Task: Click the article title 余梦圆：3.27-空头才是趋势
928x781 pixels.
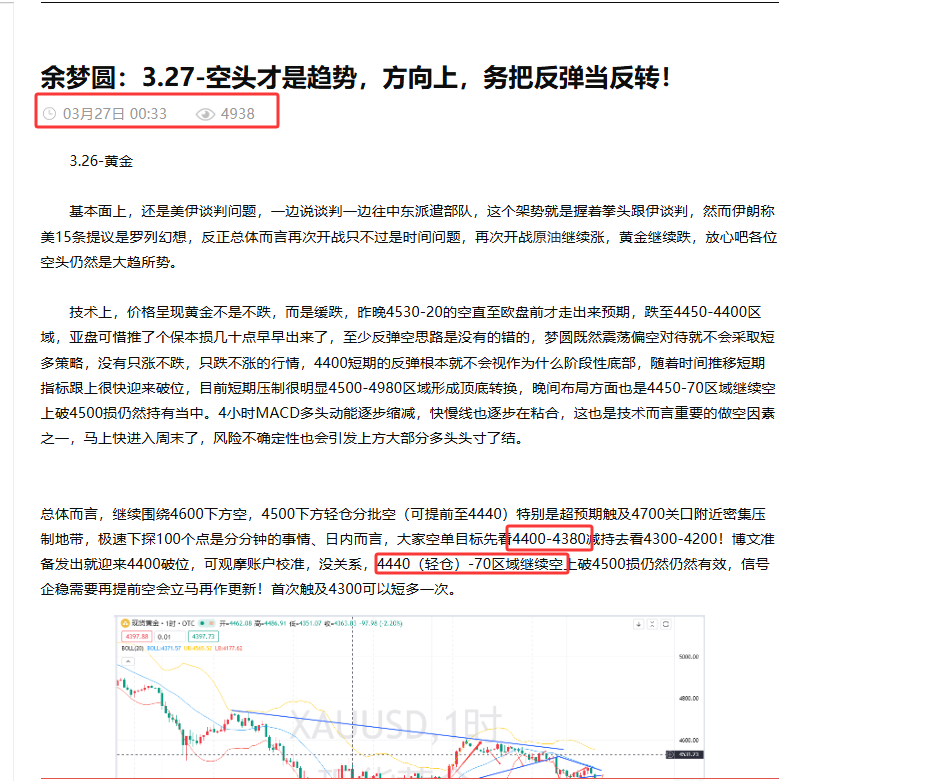Action: 355,77
